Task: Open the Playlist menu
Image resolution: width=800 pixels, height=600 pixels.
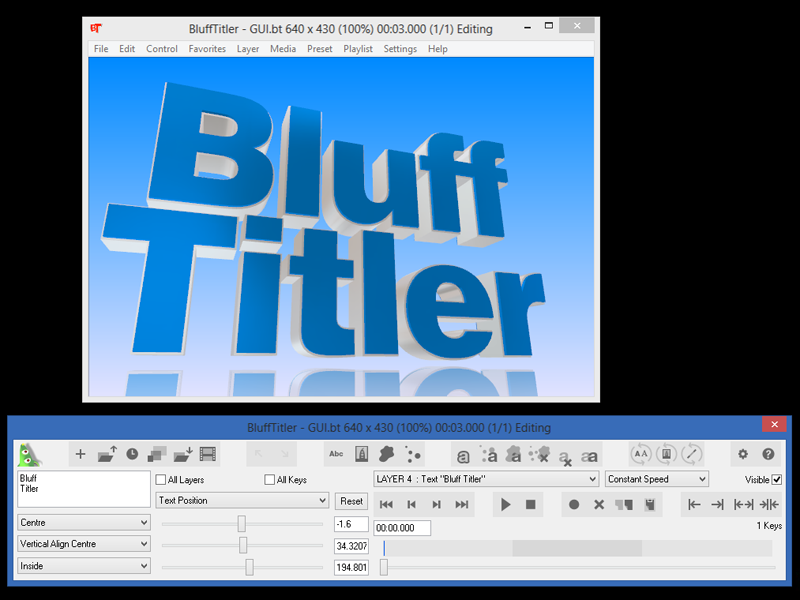Action: pyautogui.click(x=357, y=49)
